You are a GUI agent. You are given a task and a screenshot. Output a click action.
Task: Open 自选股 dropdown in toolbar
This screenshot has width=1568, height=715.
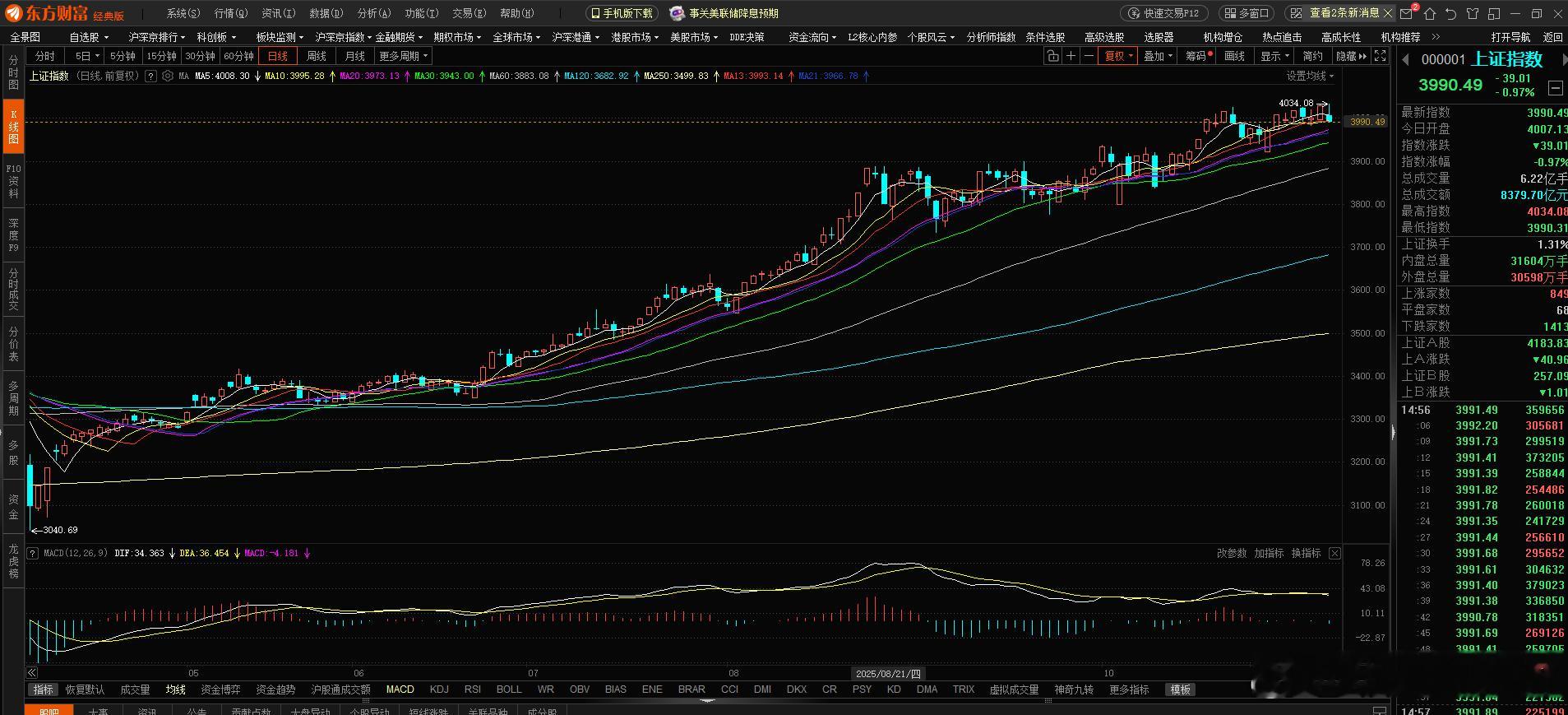pos(88,37)
